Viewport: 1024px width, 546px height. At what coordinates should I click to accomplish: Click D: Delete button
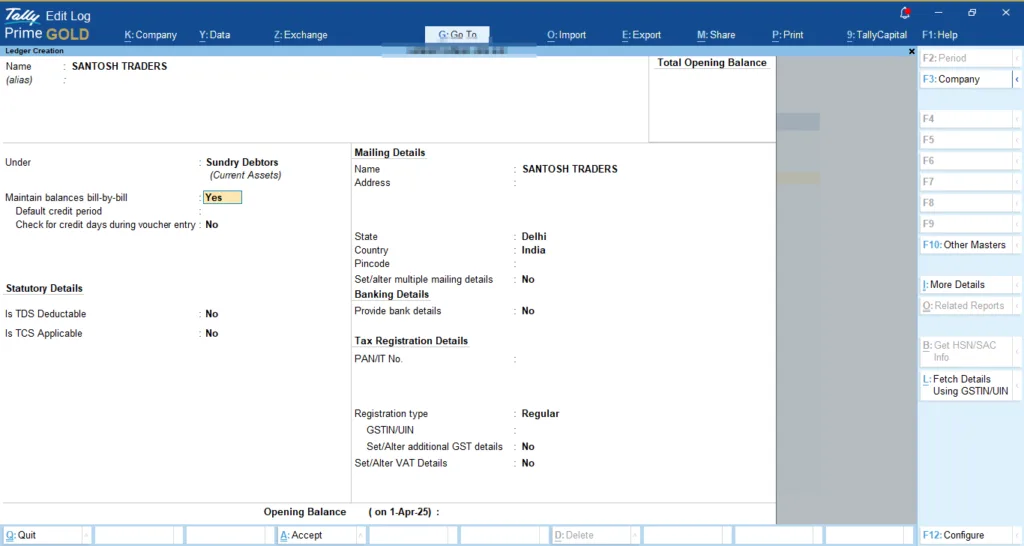[x=591, y=535]
